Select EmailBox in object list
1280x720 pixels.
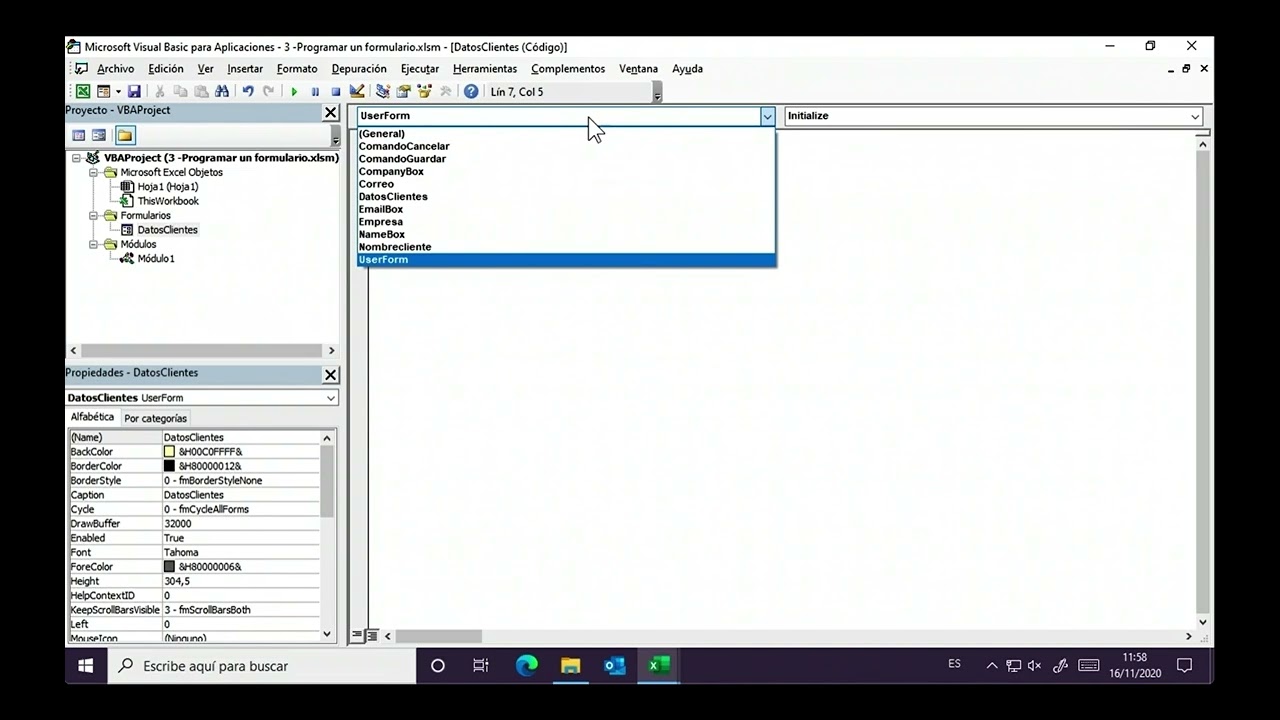pyautogui.click(x=566, y=209)
